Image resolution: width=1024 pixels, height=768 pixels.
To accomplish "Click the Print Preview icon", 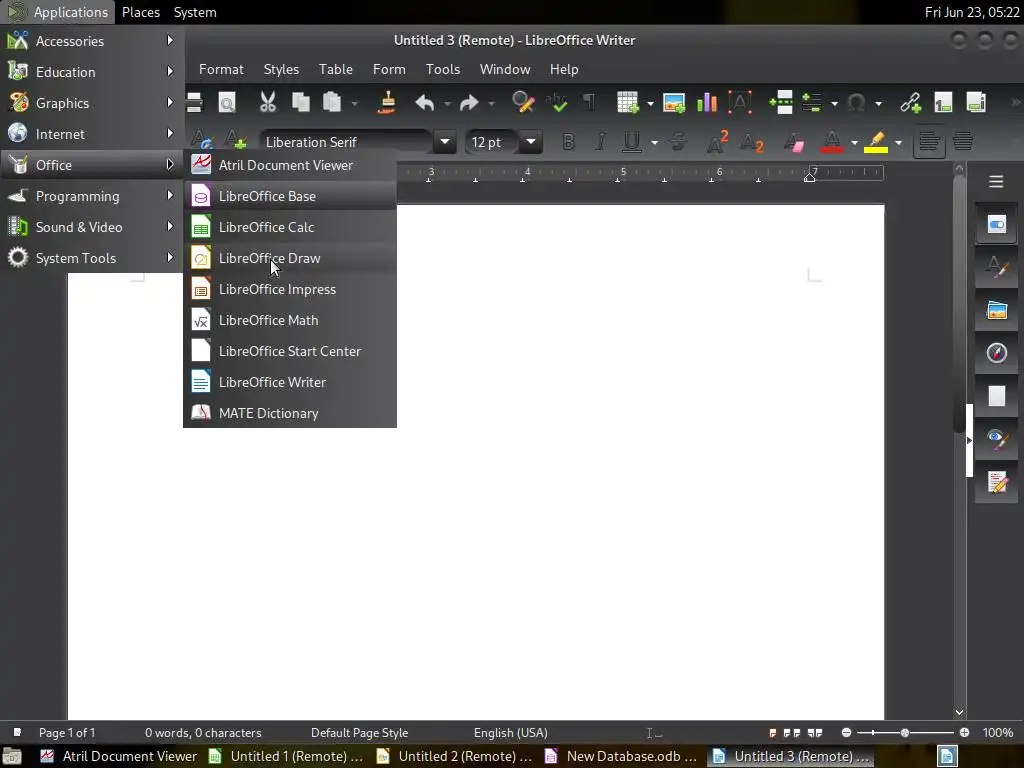I will point(227,103).
